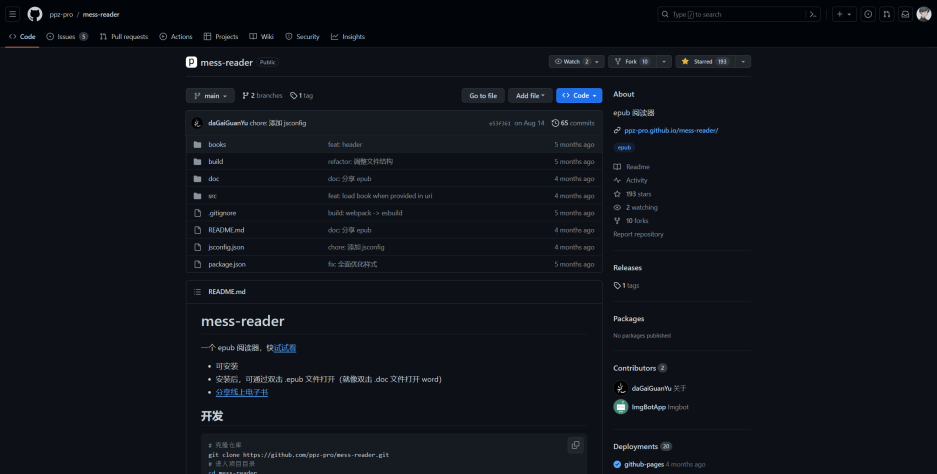Open ppz-pro.github.io/mess-reader website link

671,130
